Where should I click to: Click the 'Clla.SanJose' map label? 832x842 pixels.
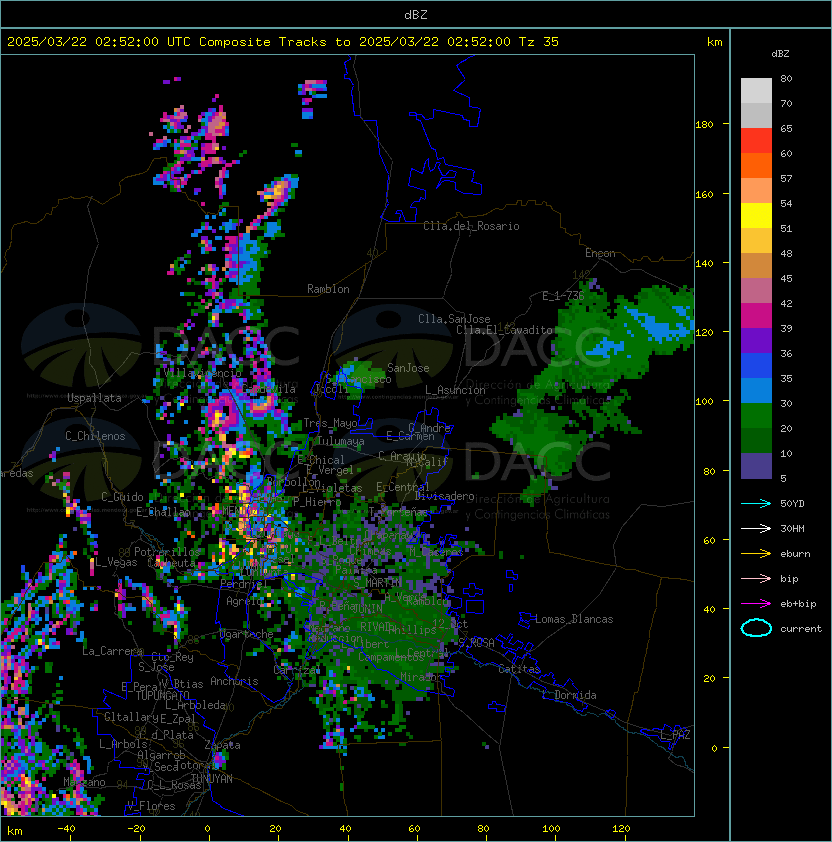pyautogui.click(x=454, y=319)
